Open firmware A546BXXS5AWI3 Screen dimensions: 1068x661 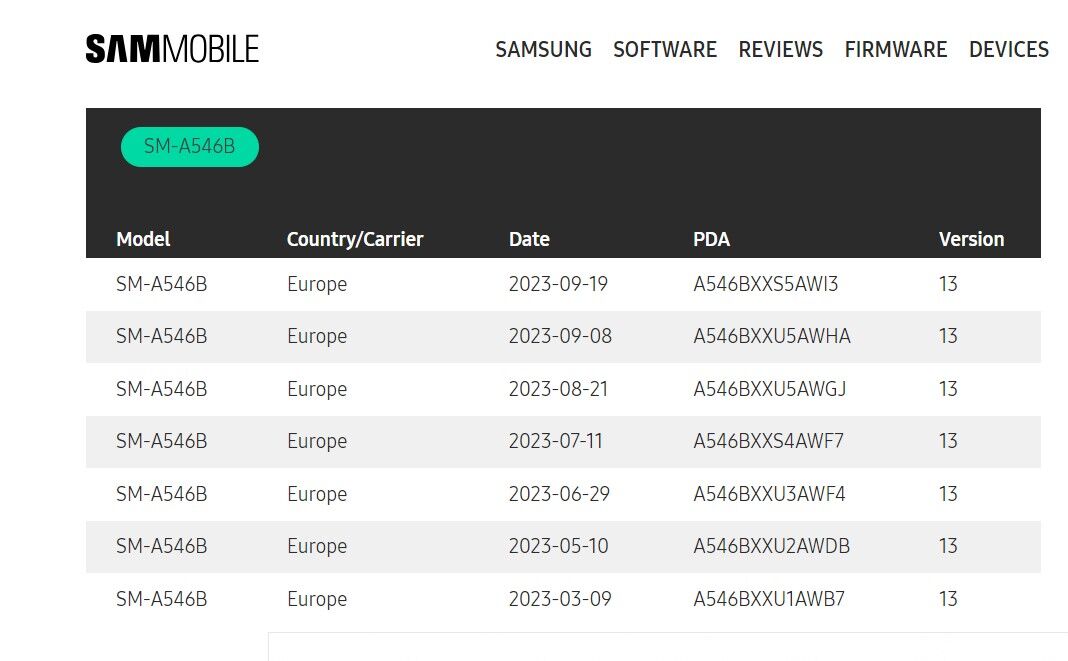(x=766, y=284)
